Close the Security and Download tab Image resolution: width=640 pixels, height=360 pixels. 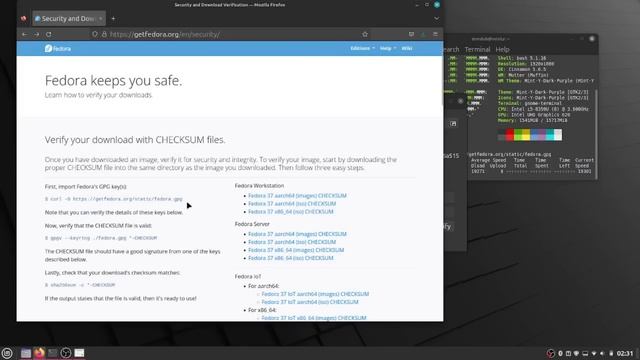coord(100,18)
